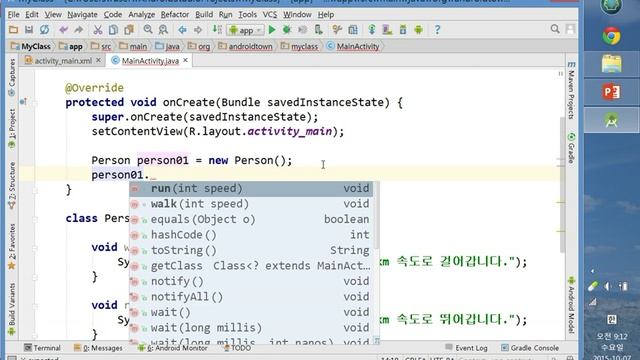Click the Copy icon in toolbar
This screenshot has height=360, width=640.
(x=113, y=30)
